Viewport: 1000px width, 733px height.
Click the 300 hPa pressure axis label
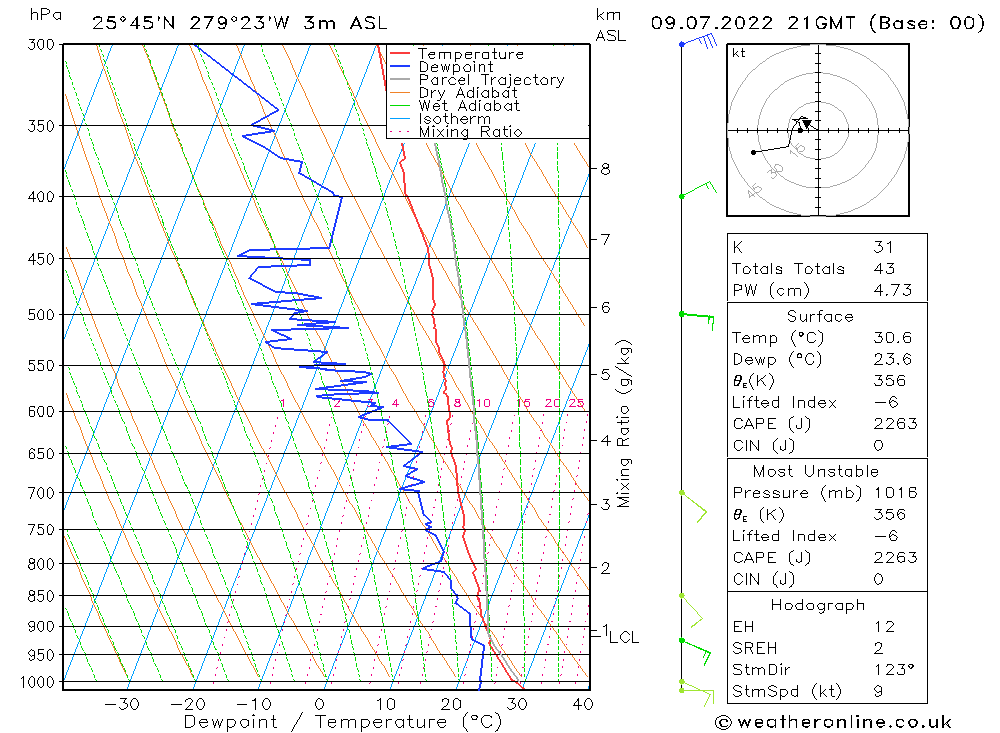[x=41, y=45]
